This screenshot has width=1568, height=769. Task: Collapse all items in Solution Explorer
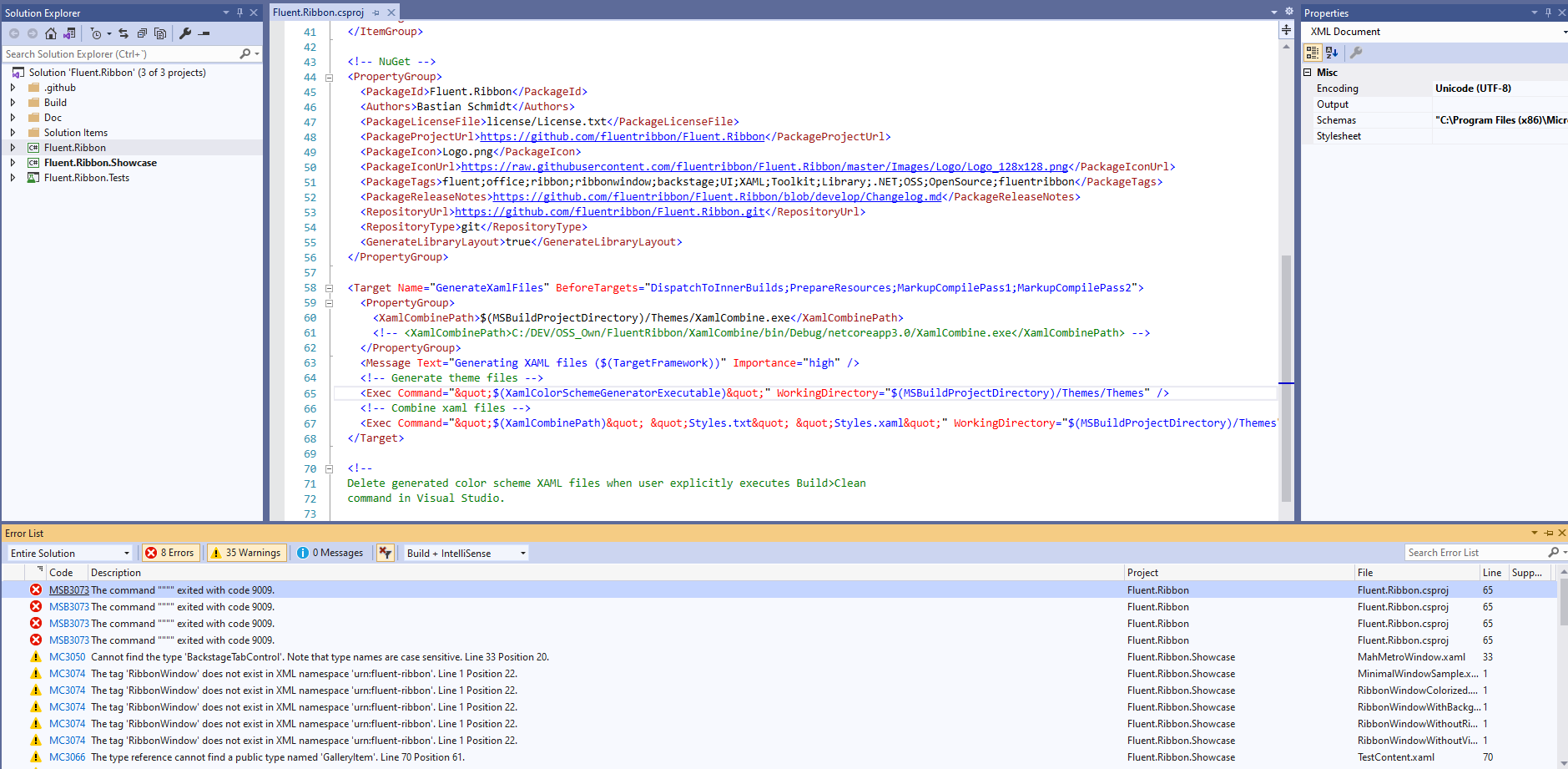pos(142,33)
